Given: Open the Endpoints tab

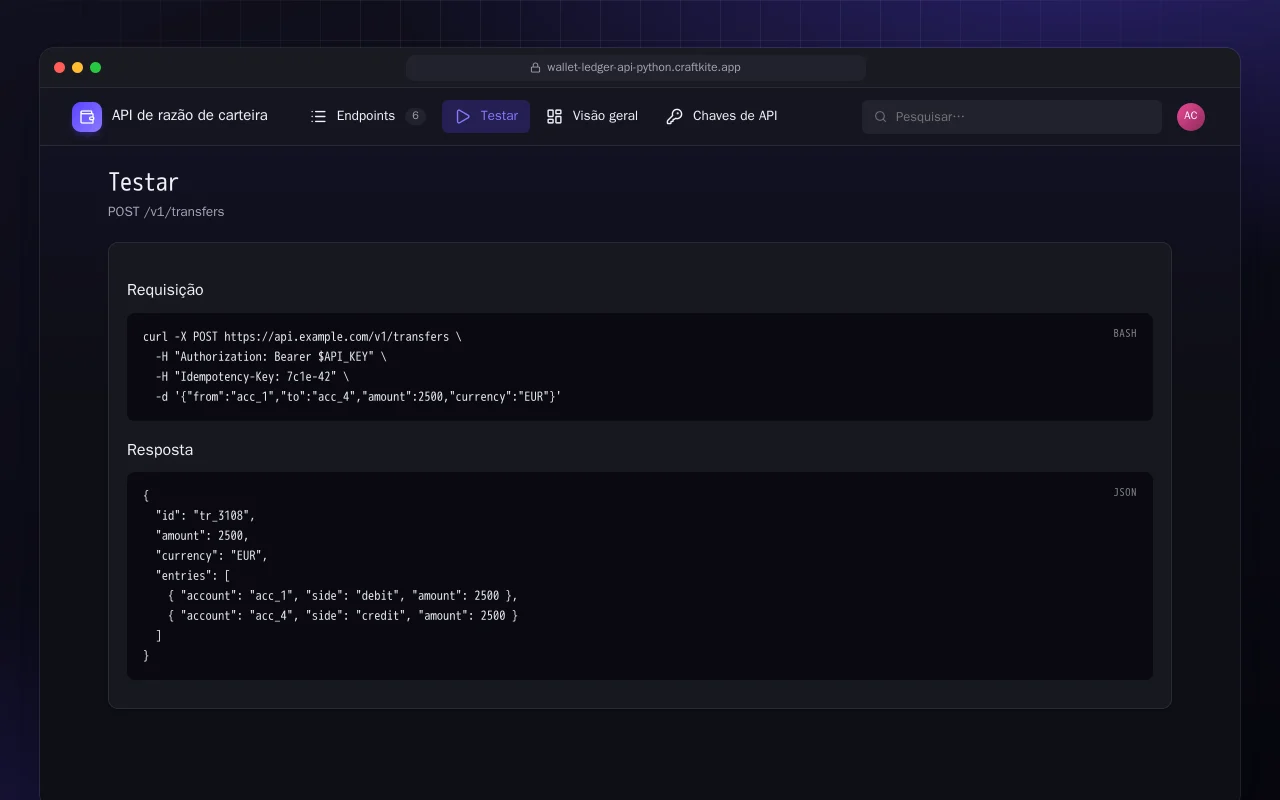Looking at the screenshot, I should [368, 116].
